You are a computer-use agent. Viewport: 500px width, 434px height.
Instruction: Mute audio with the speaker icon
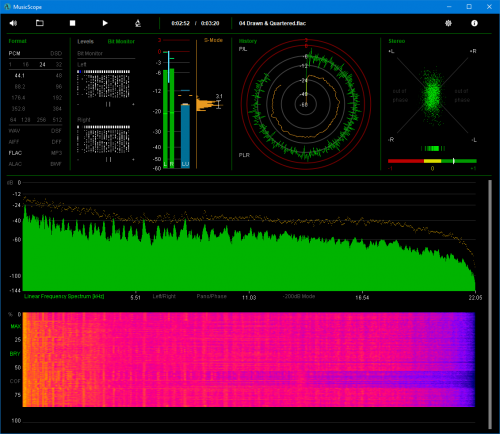pyautogui.click(x=13, y=23)
